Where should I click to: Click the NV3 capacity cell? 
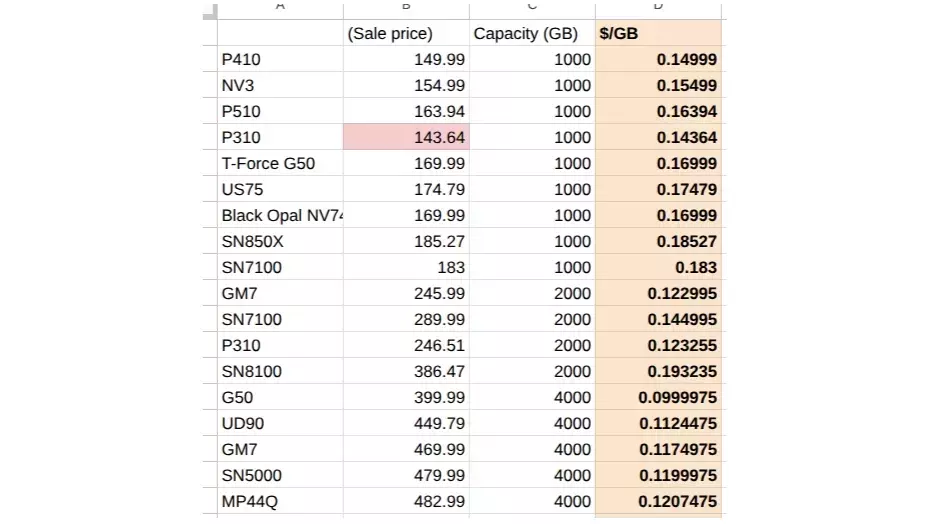(532, 85)
